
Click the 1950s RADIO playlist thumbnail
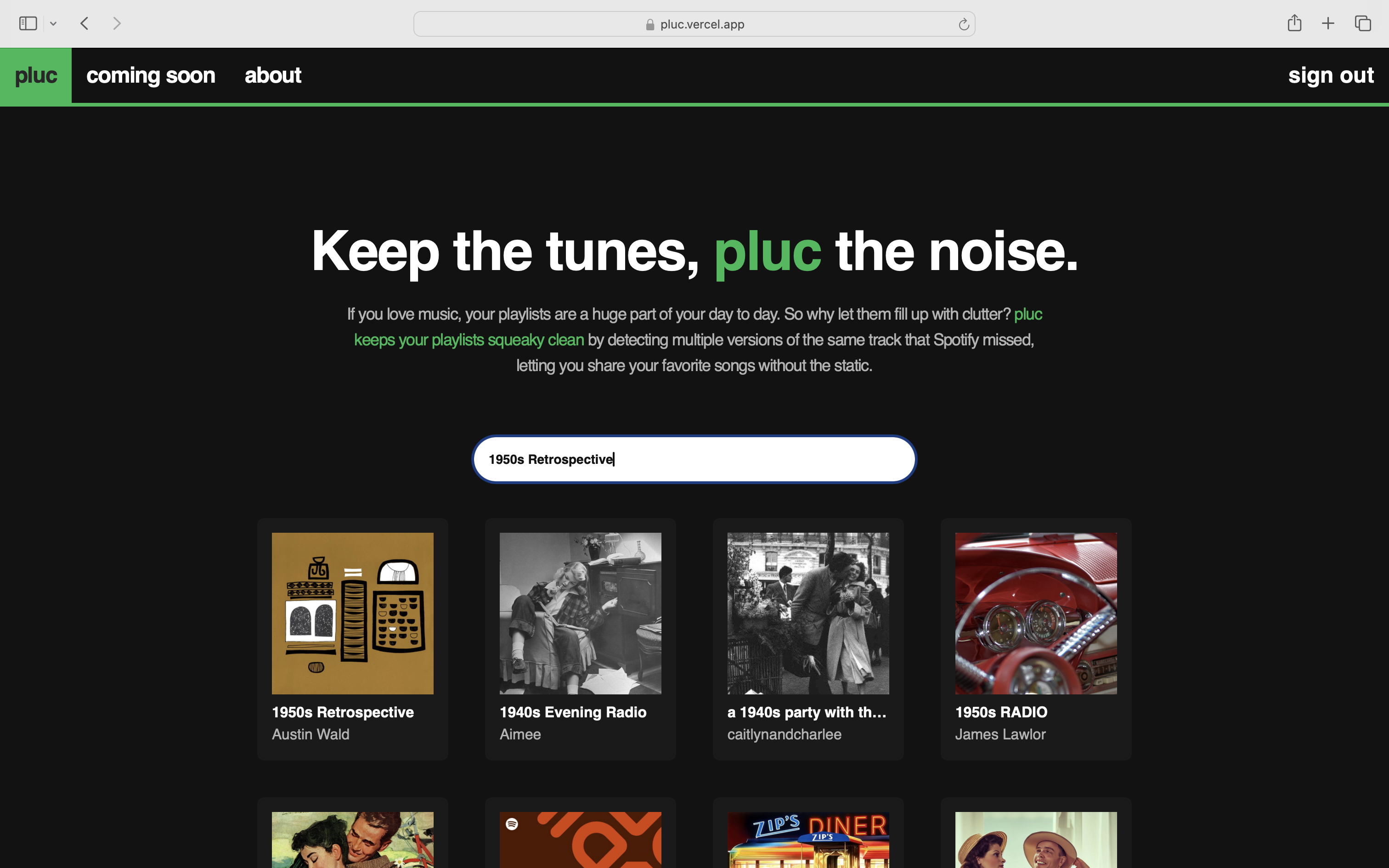pos(1036,613)
